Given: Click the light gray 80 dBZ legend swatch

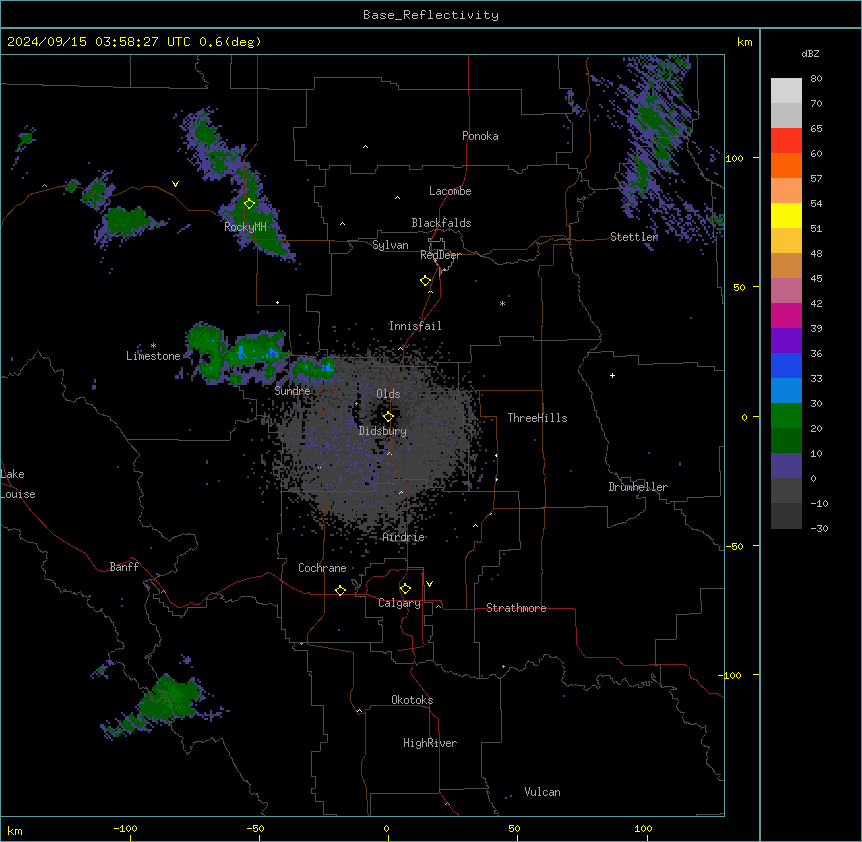Looking at the screenshot, I should [x=786, y=91].
